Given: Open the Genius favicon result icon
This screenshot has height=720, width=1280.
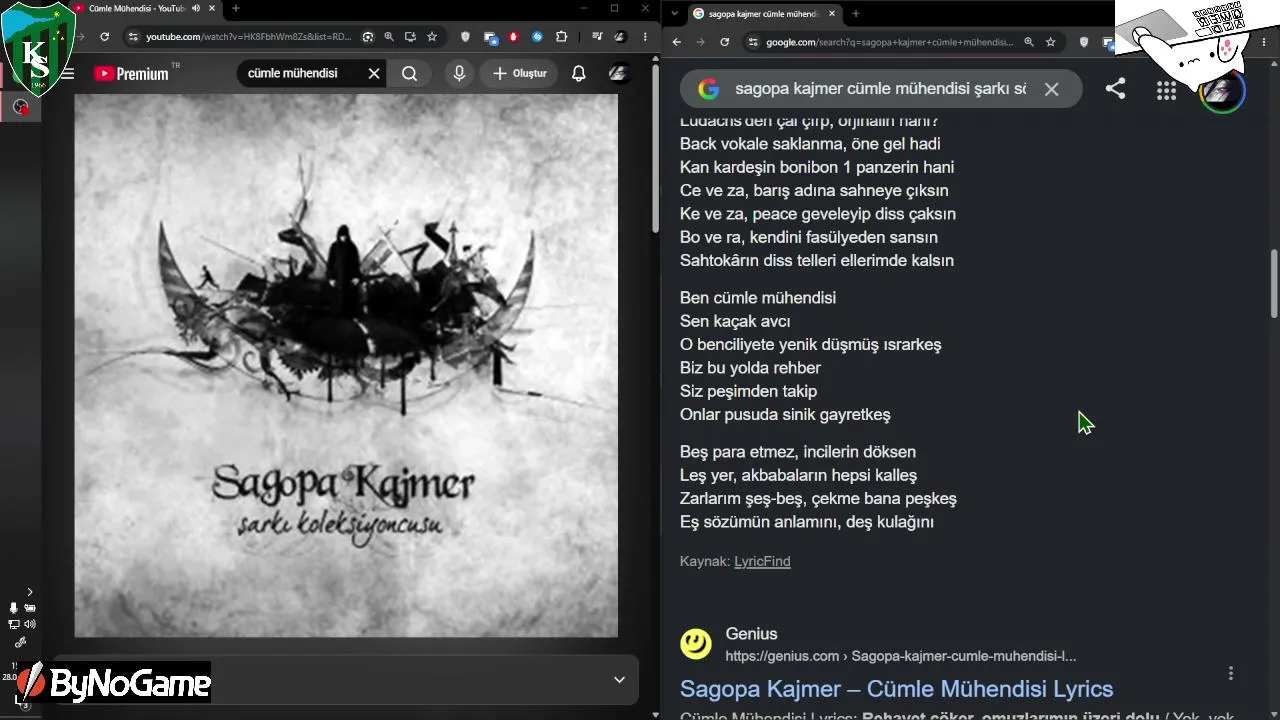Looking at the screenshot, I should pyautogui.click(x=696, y=644).
